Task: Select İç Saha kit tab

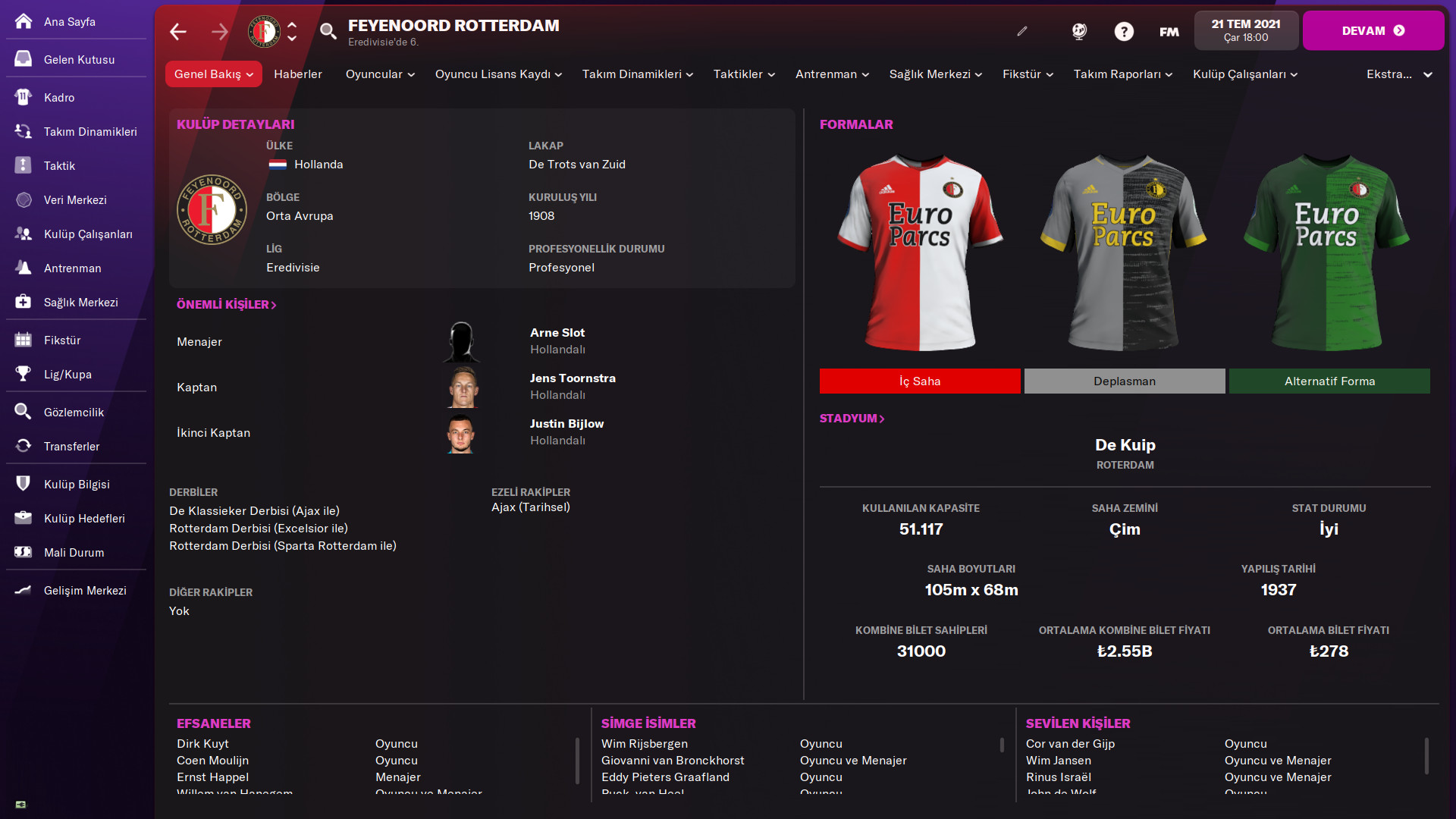Action: (x=919, y=381)
